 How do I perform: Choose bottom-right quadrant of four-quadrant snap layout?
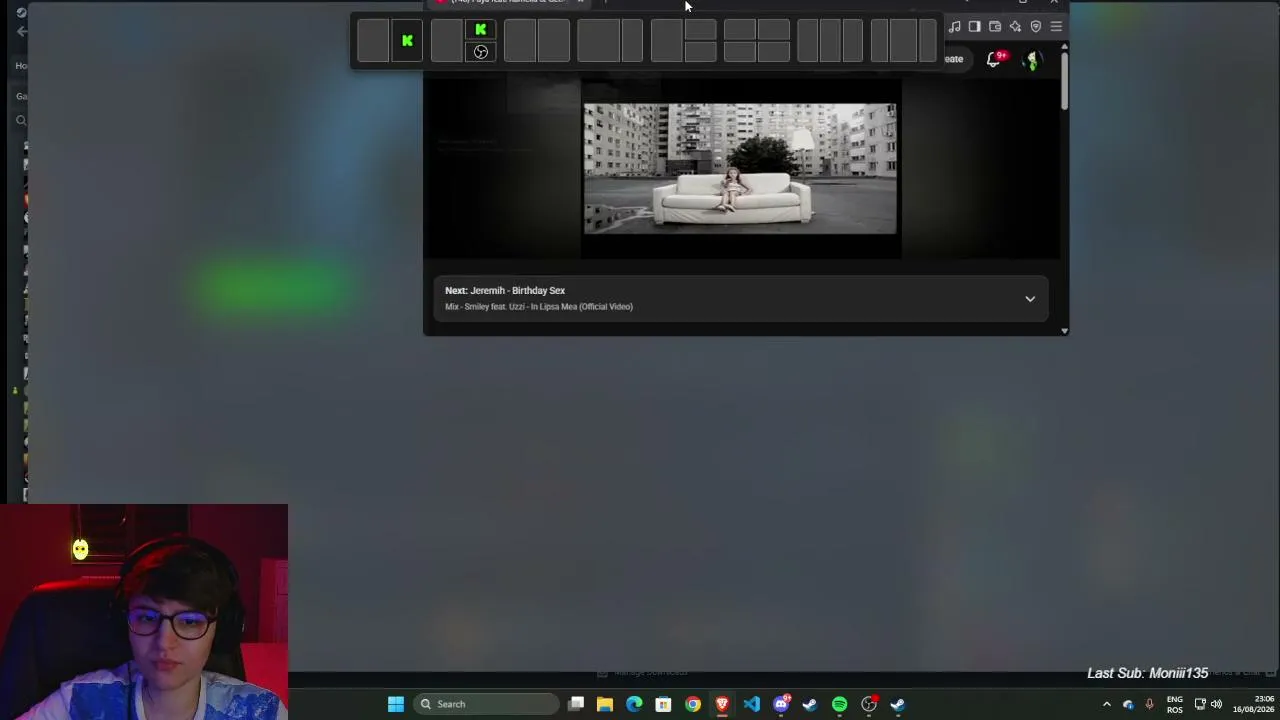774,52
